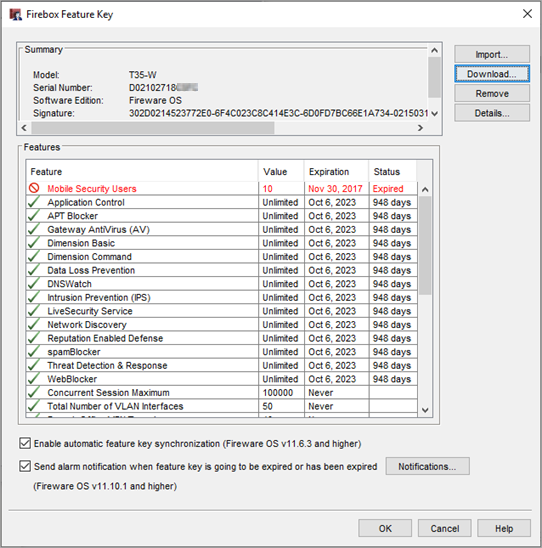
Task: Click the Firebox Feature Key title bar icon
Action: 15,14
